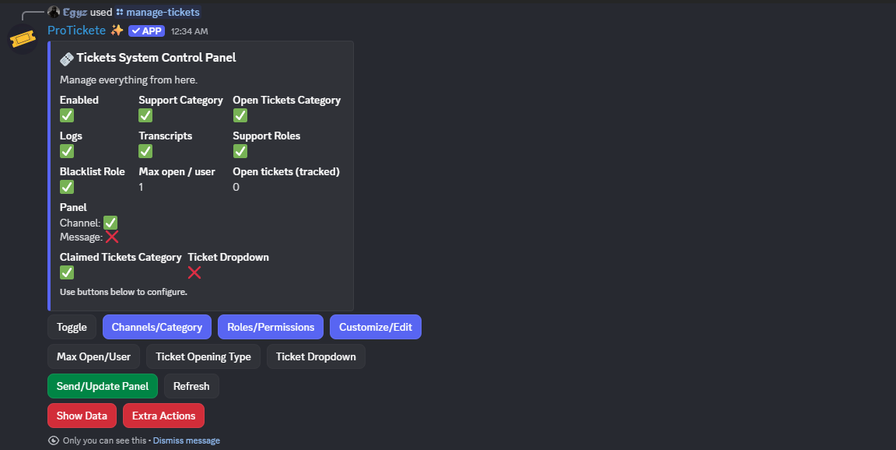Click the ticket emoji in panel title
The width and height of the screenshot is (896, 450).
pos(67,58)
